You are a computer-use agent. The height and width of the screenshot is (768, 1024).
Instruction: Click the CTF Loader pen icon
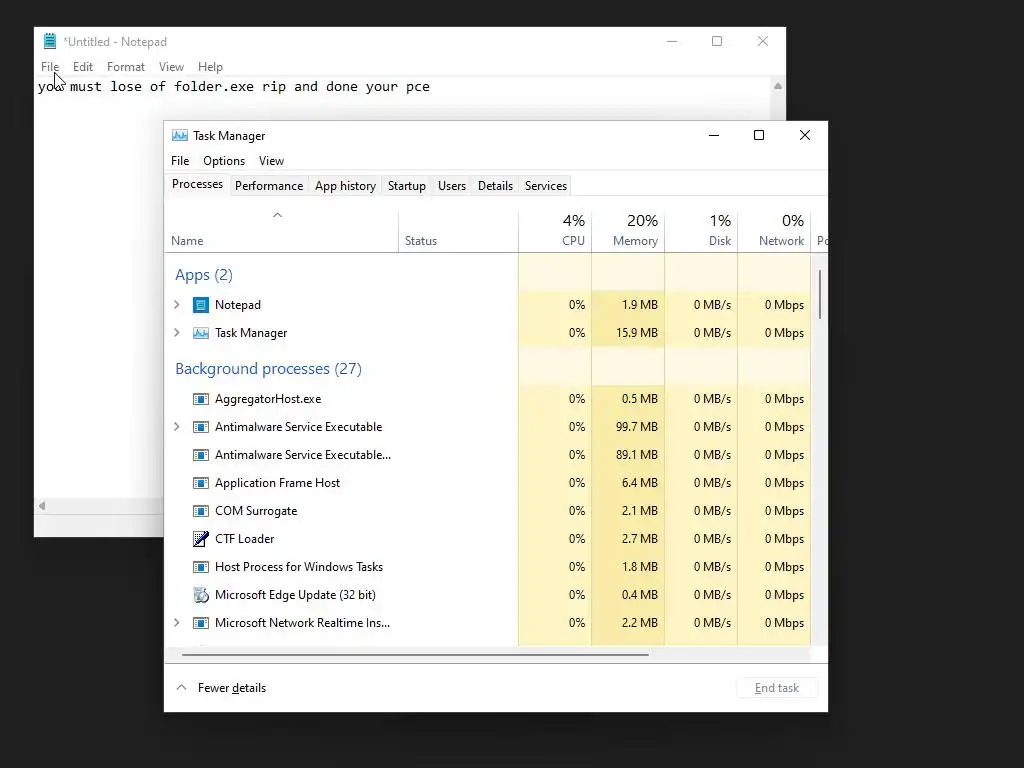[200, 539]
